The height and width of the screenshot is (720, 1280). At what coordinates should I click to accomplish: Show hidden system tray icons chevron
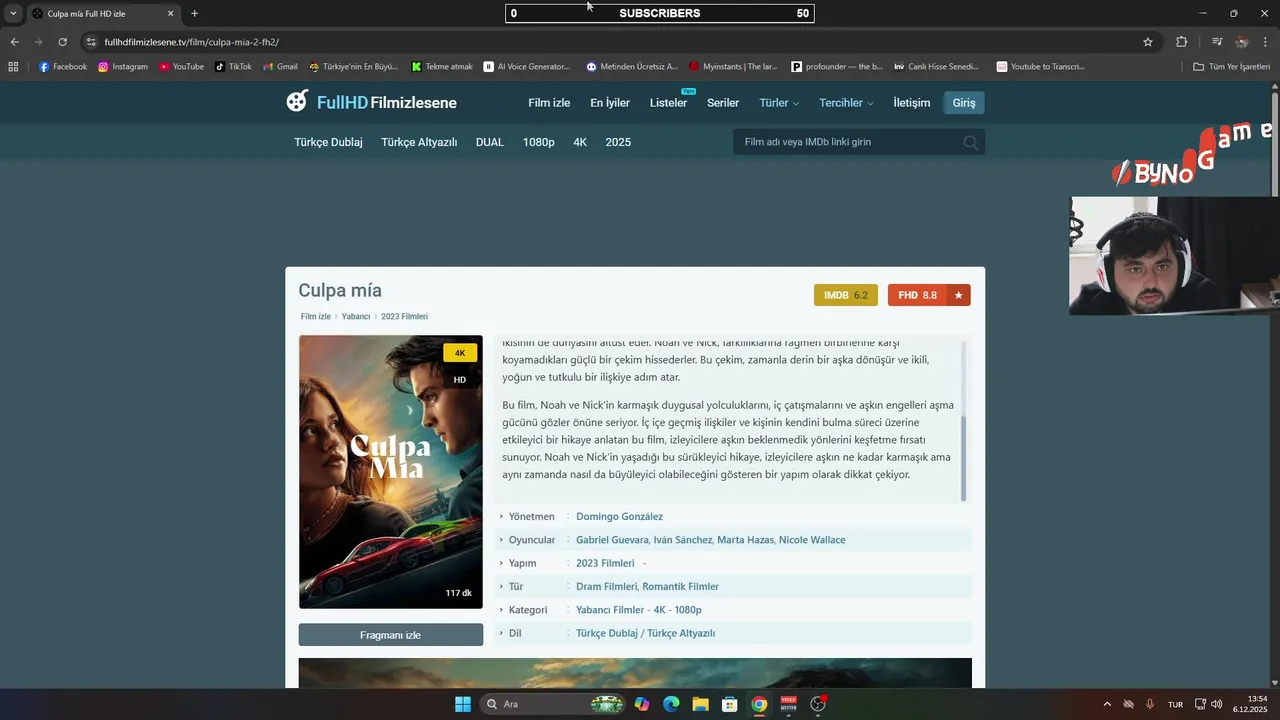coord(1106,704)
